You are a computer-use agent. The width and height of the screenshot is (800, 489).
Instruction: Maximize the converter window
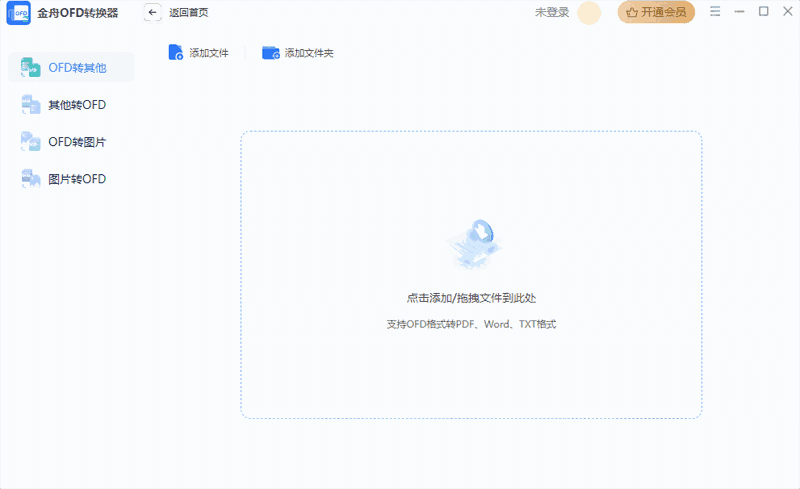pyautogui.click(x=763, y=11)
